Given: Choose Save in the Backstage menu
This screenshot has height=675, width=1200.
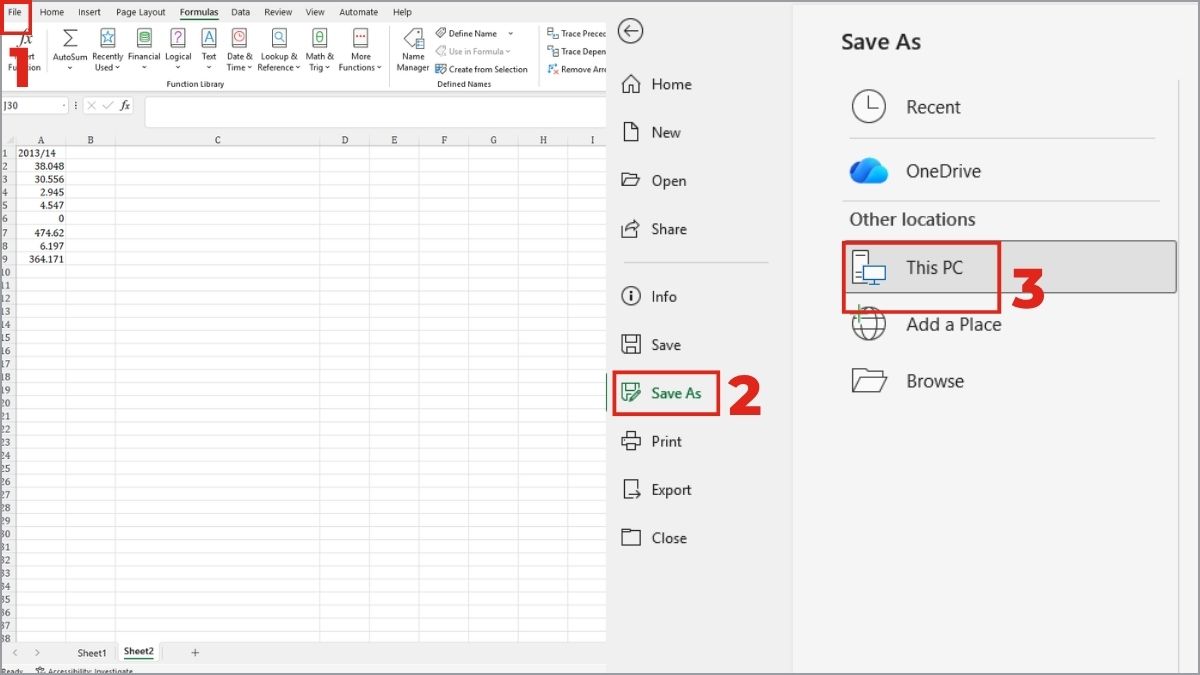Looking at the screenshot, I should click(x=652, y=345).
